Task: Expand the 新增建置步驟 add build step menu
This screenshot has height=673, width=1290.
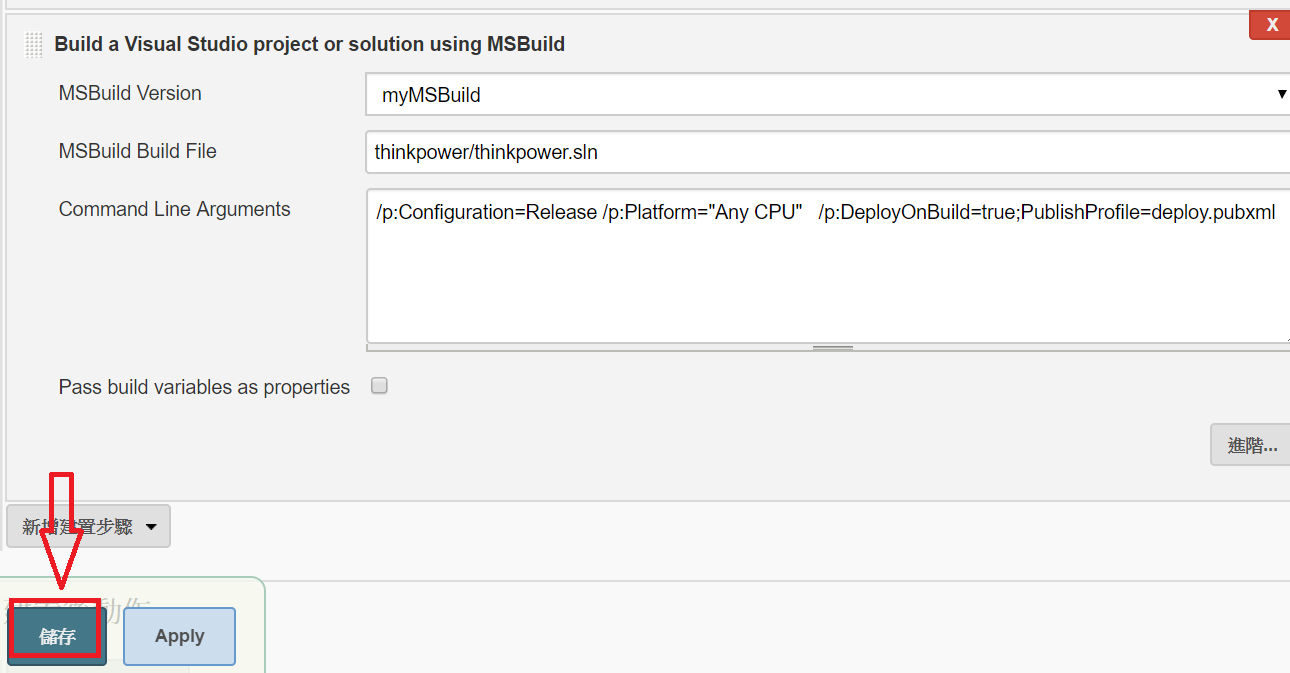Action: pyautogui.click(x=88, y=525)
